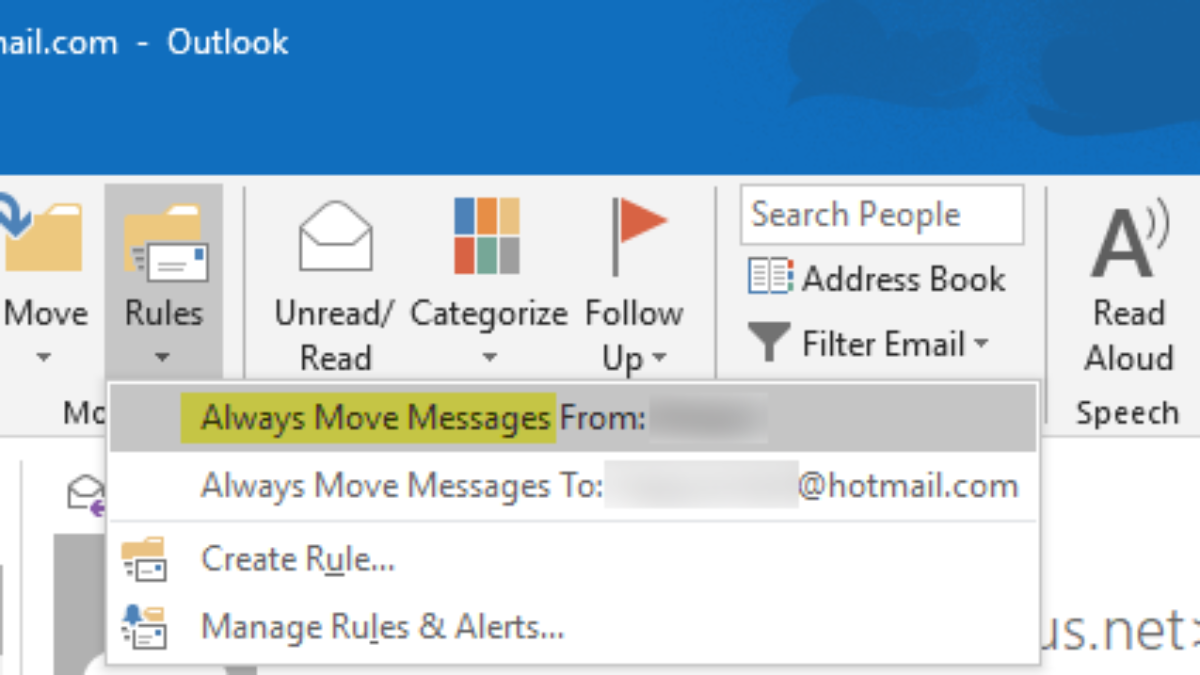The height and width of the screenshot is (675, 1200).
Task: Open Manage Rules & Alerts... entry
Action: [382, 628]
